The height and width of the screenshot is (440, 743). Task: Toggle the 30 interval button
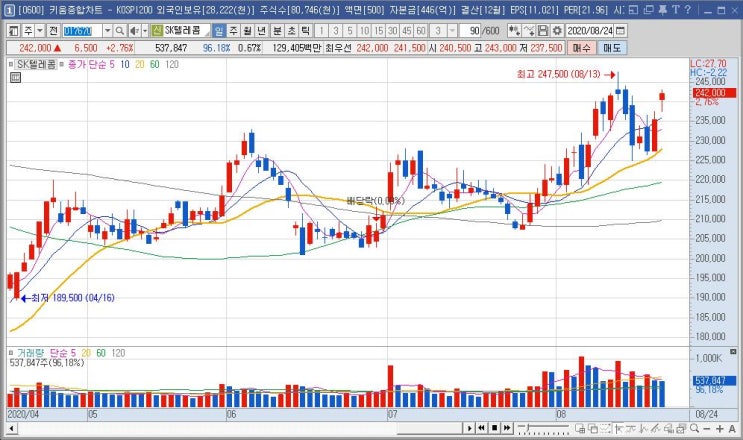pos(392,31)
